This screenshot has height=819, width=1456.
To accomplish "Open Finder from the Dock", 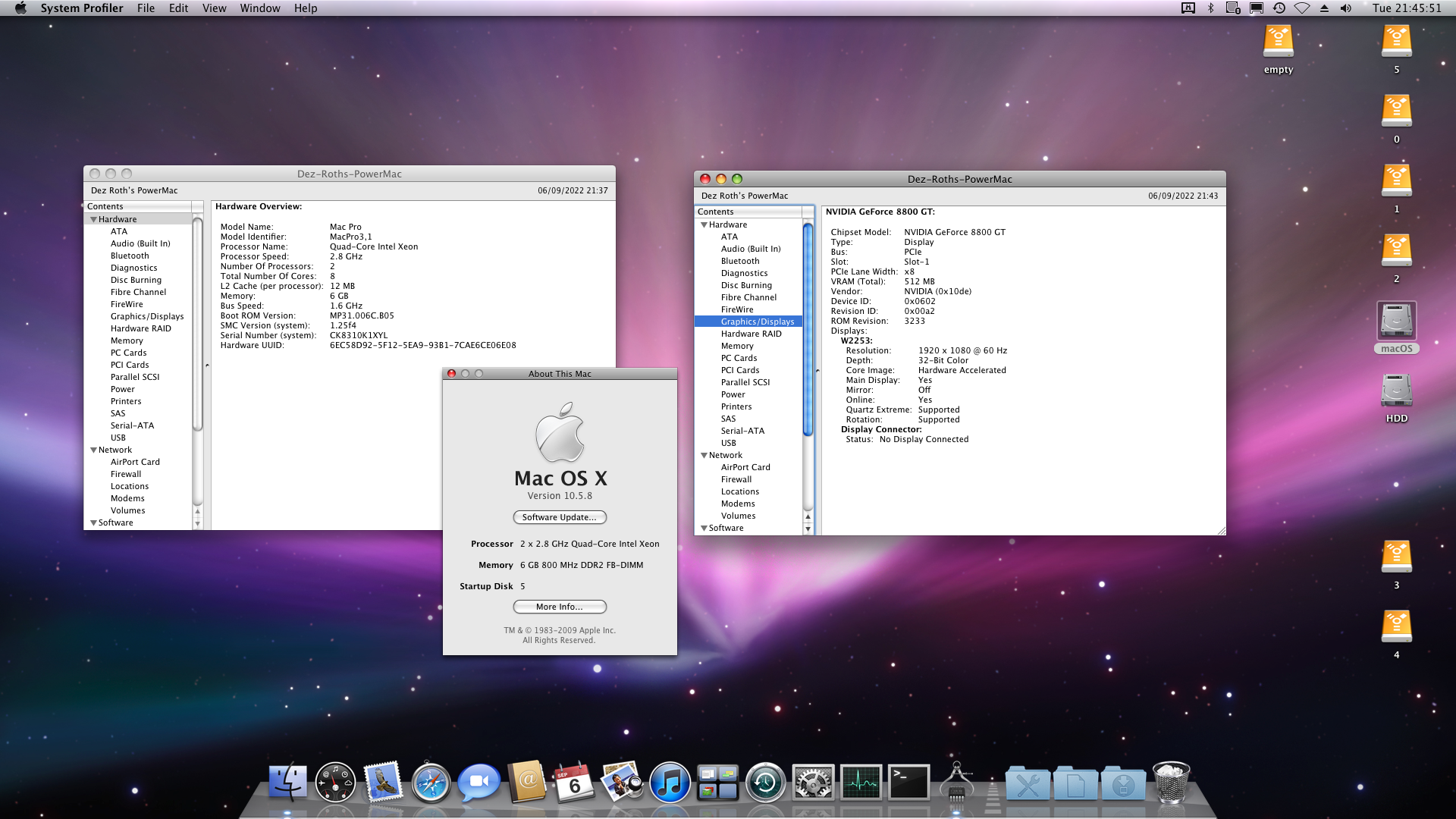I will (x=288, y=782).
